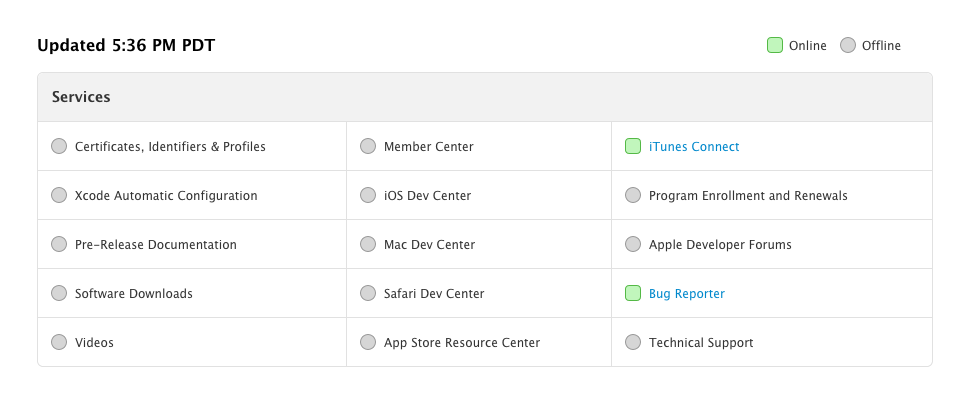The width and height of the screenshot is (967, 402).
Task: Click the gray icon beside Apple Developer Forums
Action: [x=632, y=245]
